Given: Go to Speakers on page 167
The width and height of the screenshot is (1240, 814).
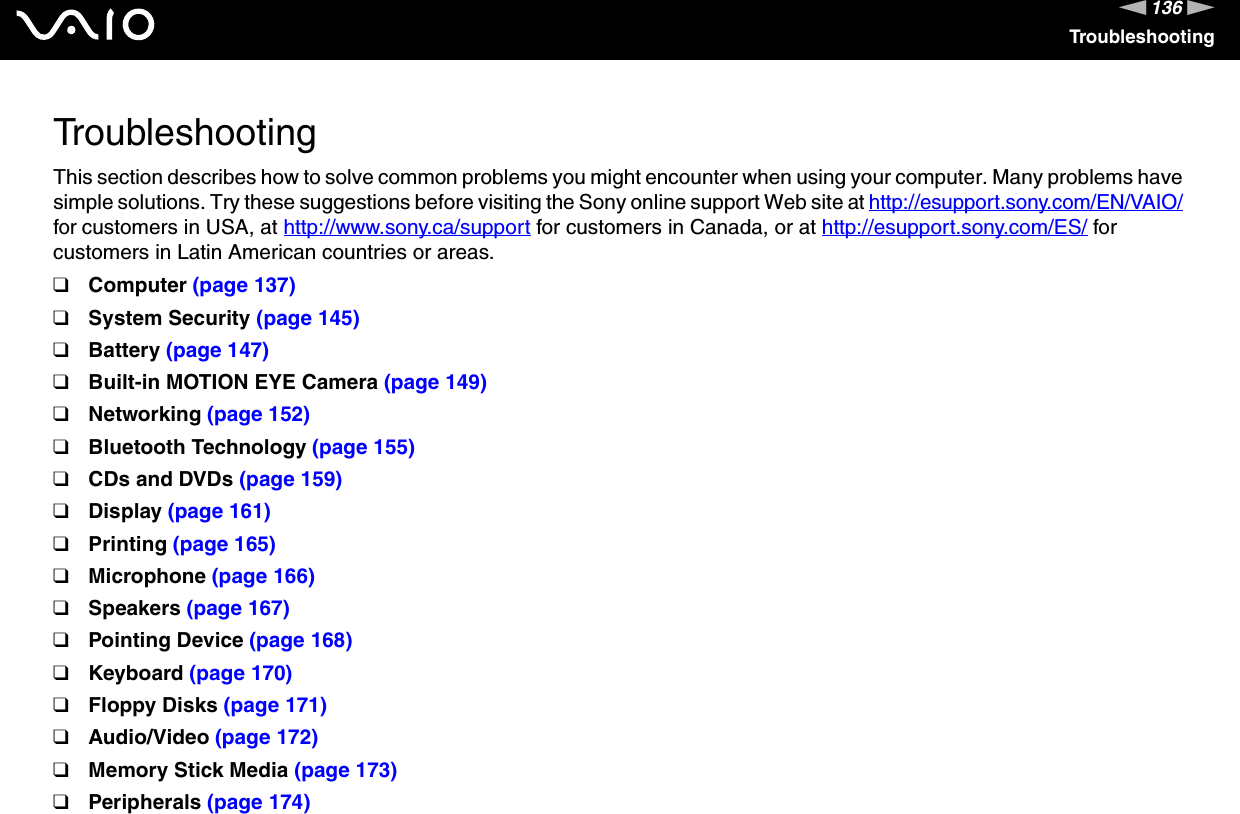Looking at the screenshot, I should tap(238, 608).
